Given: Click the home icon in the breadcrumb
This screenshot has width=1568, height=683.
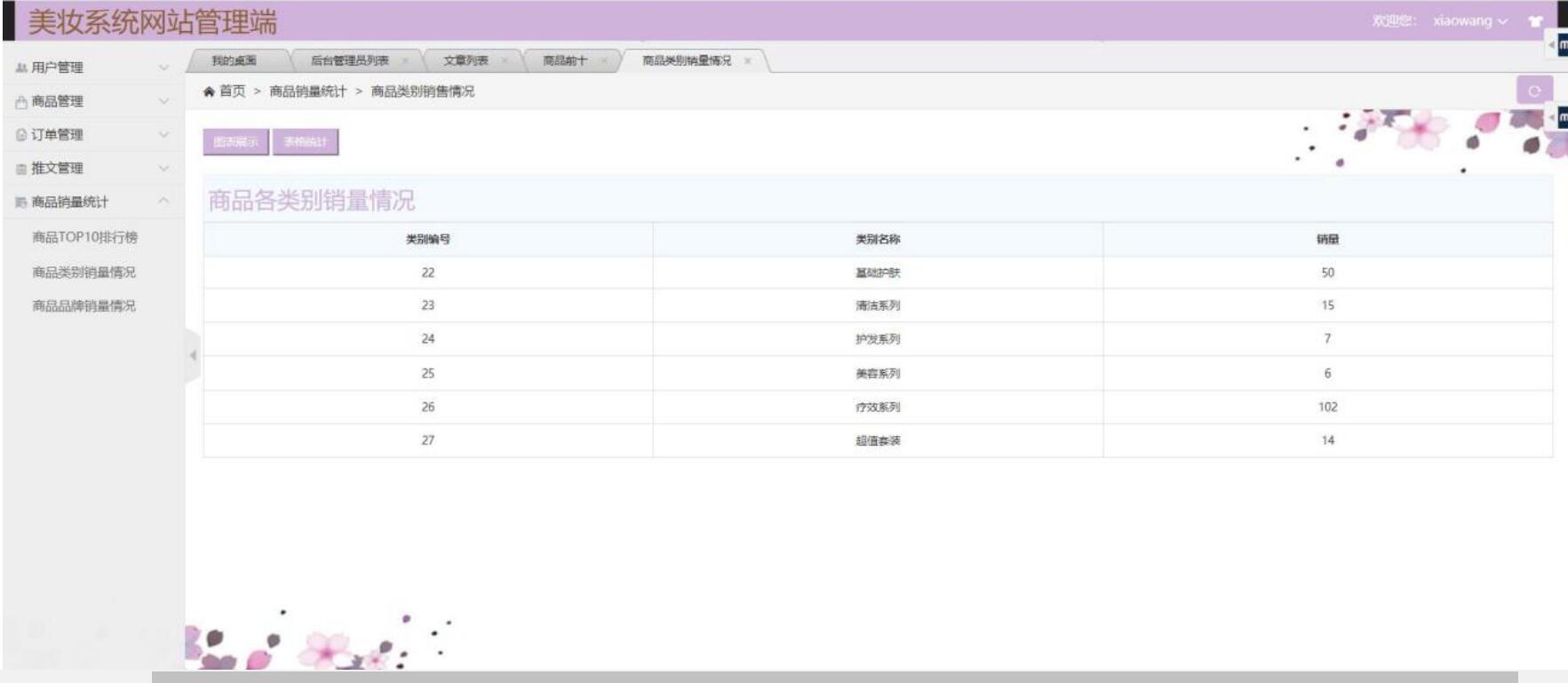Looking at the screenshot, I should 209,91.
